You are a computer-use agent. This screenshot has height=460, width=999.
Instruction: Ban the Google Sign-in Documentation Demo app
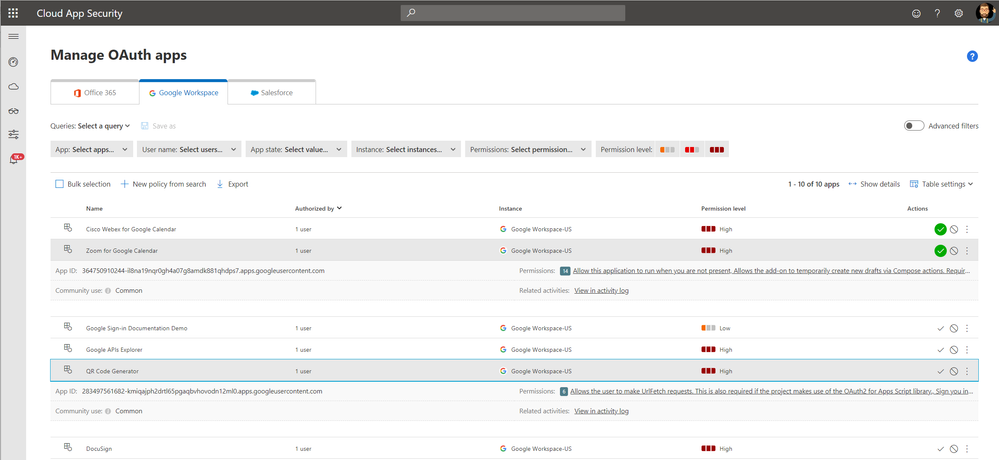[954, 329]
